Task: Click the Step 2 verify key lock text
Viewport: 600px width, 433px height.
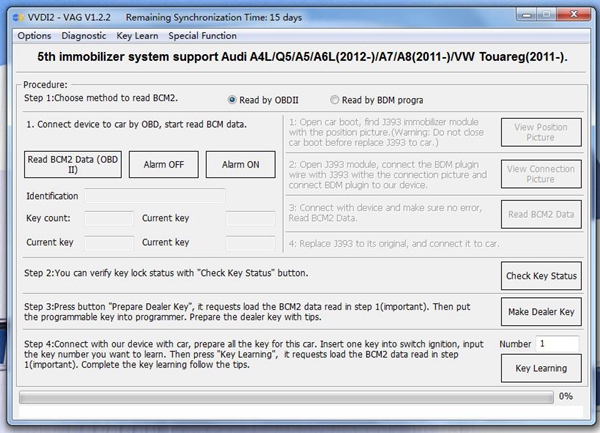Action: coord(166,273)
